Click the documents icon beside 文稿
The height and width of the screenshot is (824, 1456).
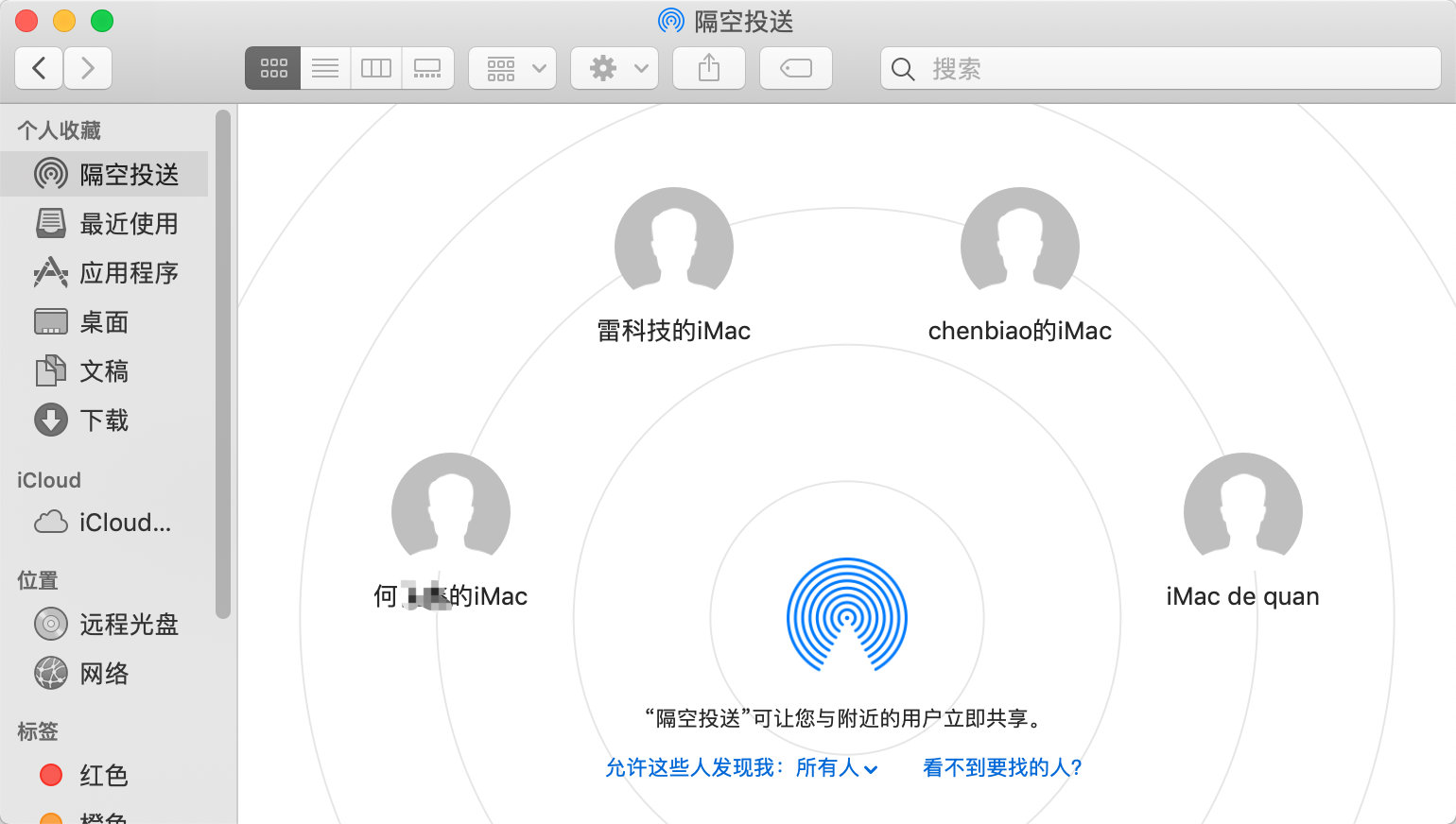point(51,370)
